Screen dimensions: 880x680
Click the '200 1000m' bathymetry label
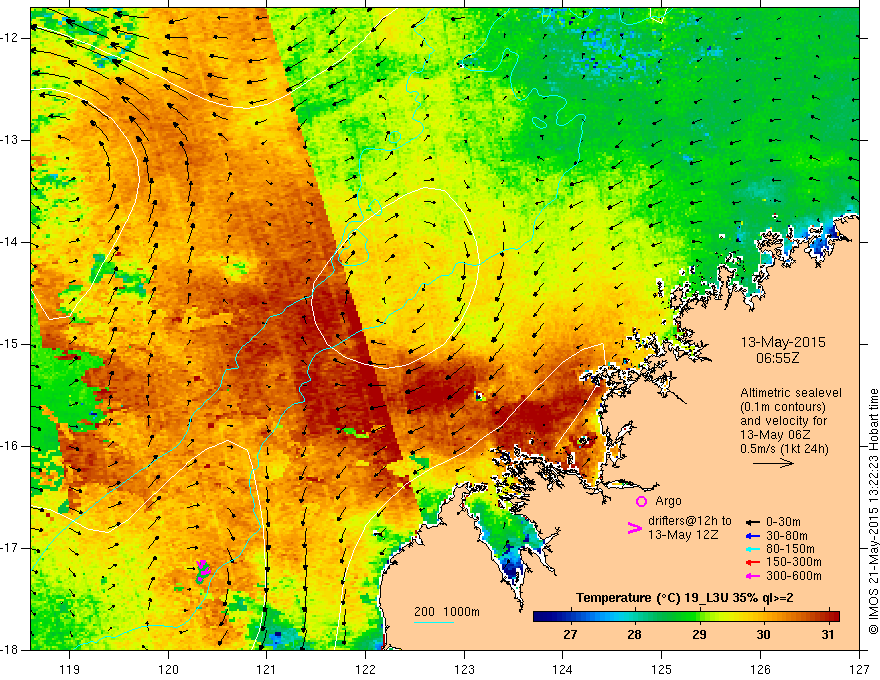coord(447,612)
